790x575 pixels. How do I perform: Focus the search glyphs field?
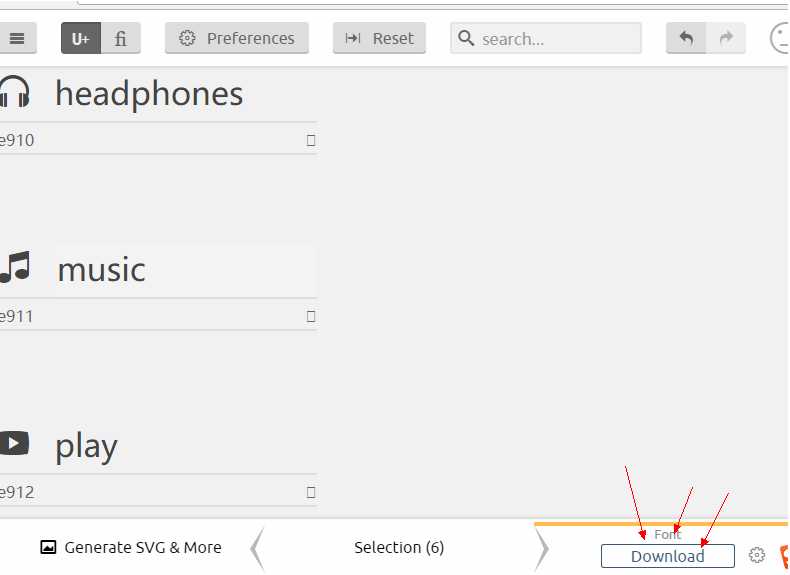coord(546,38)
